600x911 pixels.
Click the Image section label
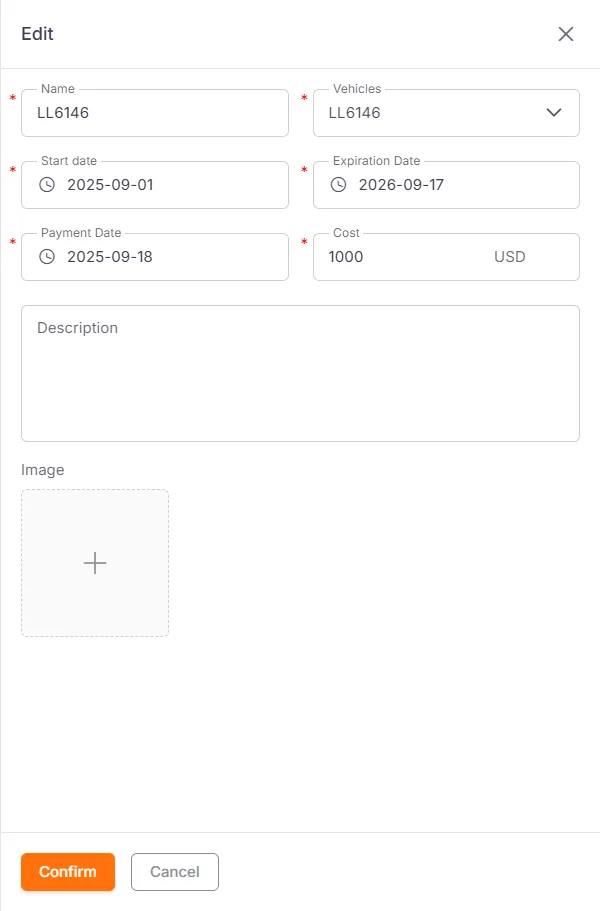pyautogui.click(x=42, y=469)
